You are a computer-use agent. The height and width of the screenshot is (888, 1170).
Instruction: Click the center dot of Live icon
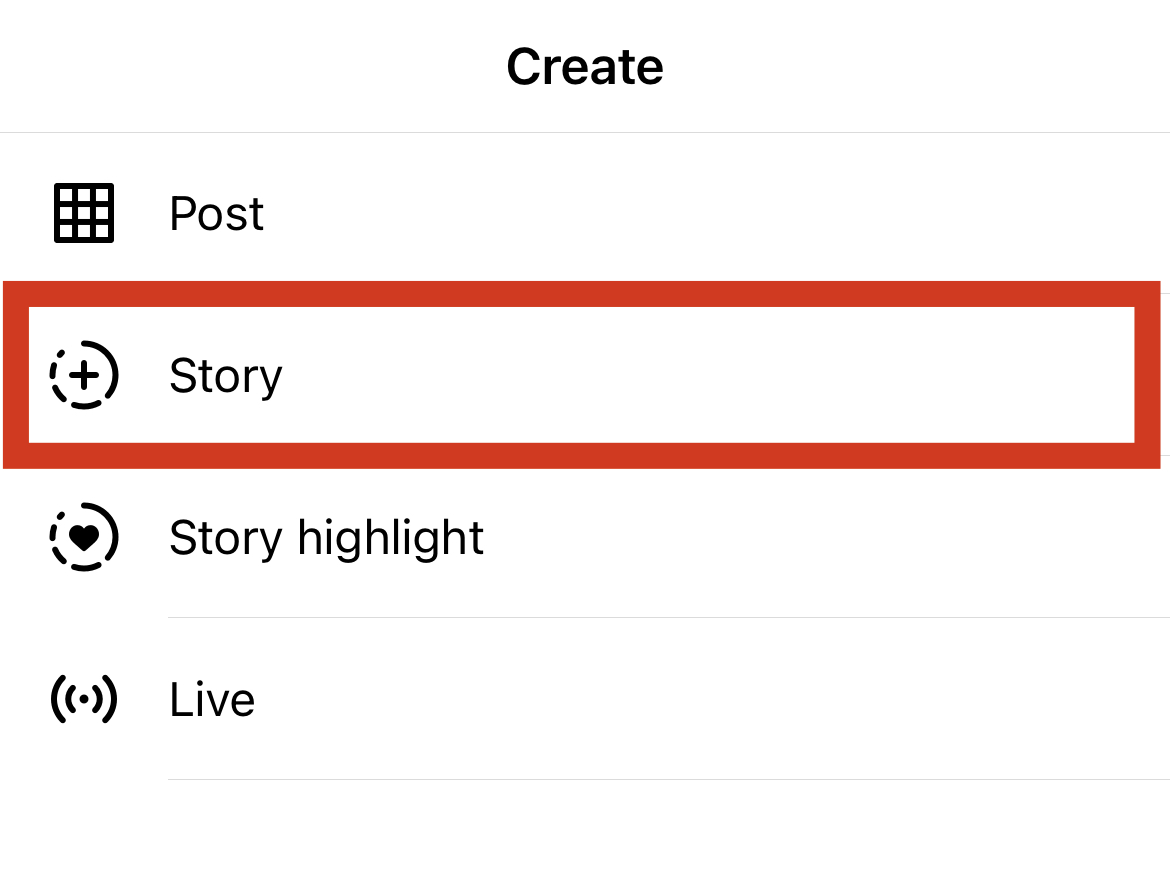(x=84, y=699)
